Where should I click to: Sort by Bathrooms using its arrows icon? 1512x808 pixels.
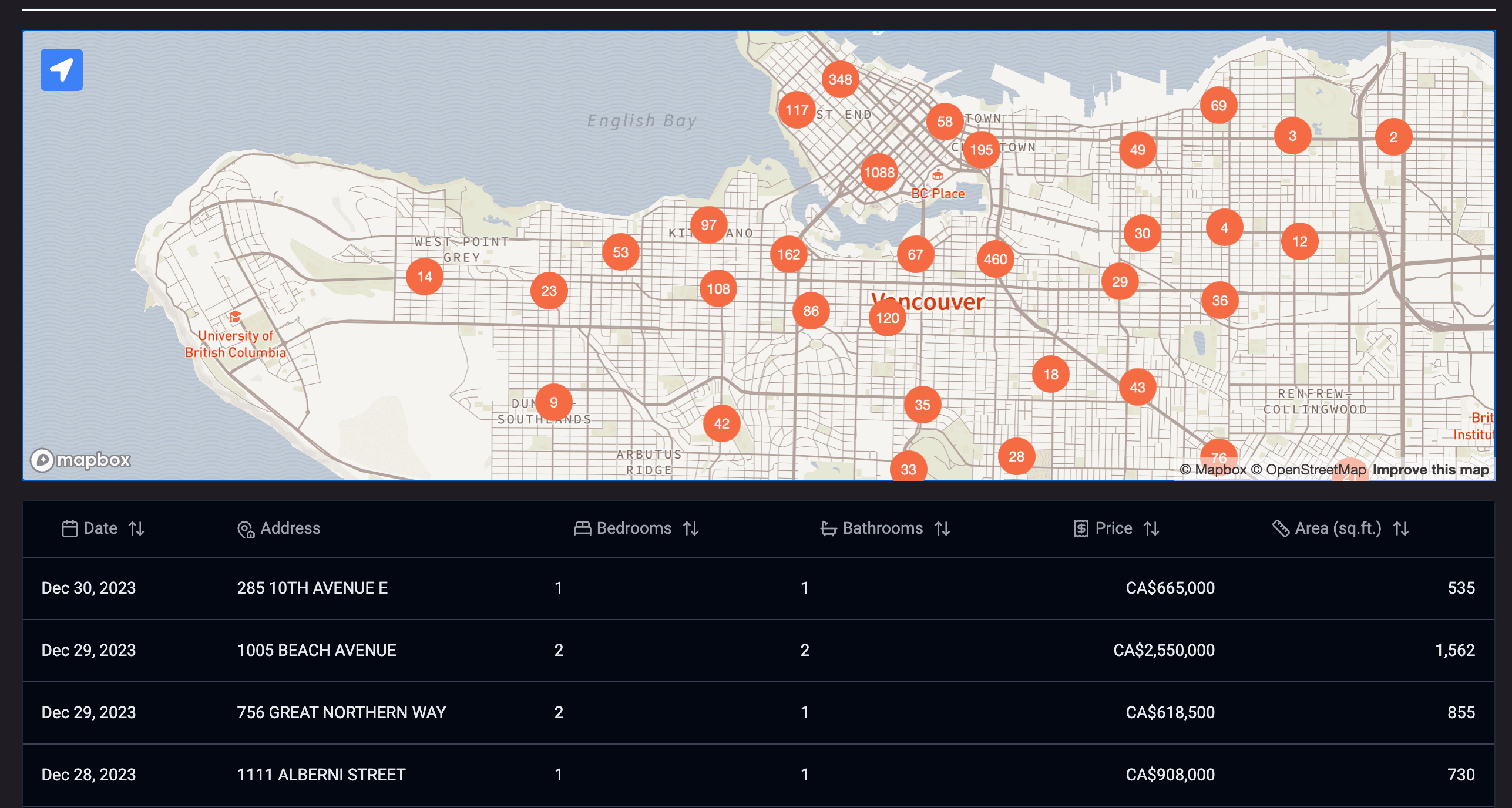tap(942, 528)
